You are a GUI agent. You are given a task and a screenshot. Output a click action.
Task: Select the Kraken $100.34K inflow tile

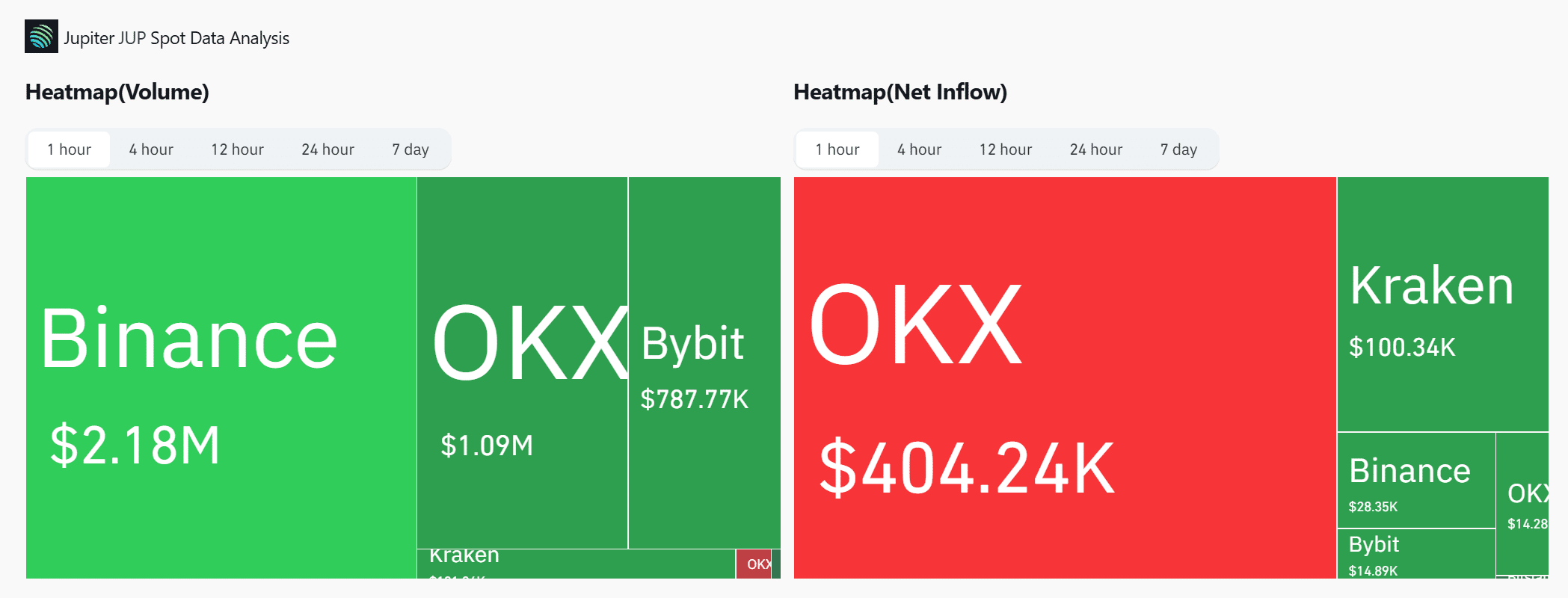(x=1442, y=304)
